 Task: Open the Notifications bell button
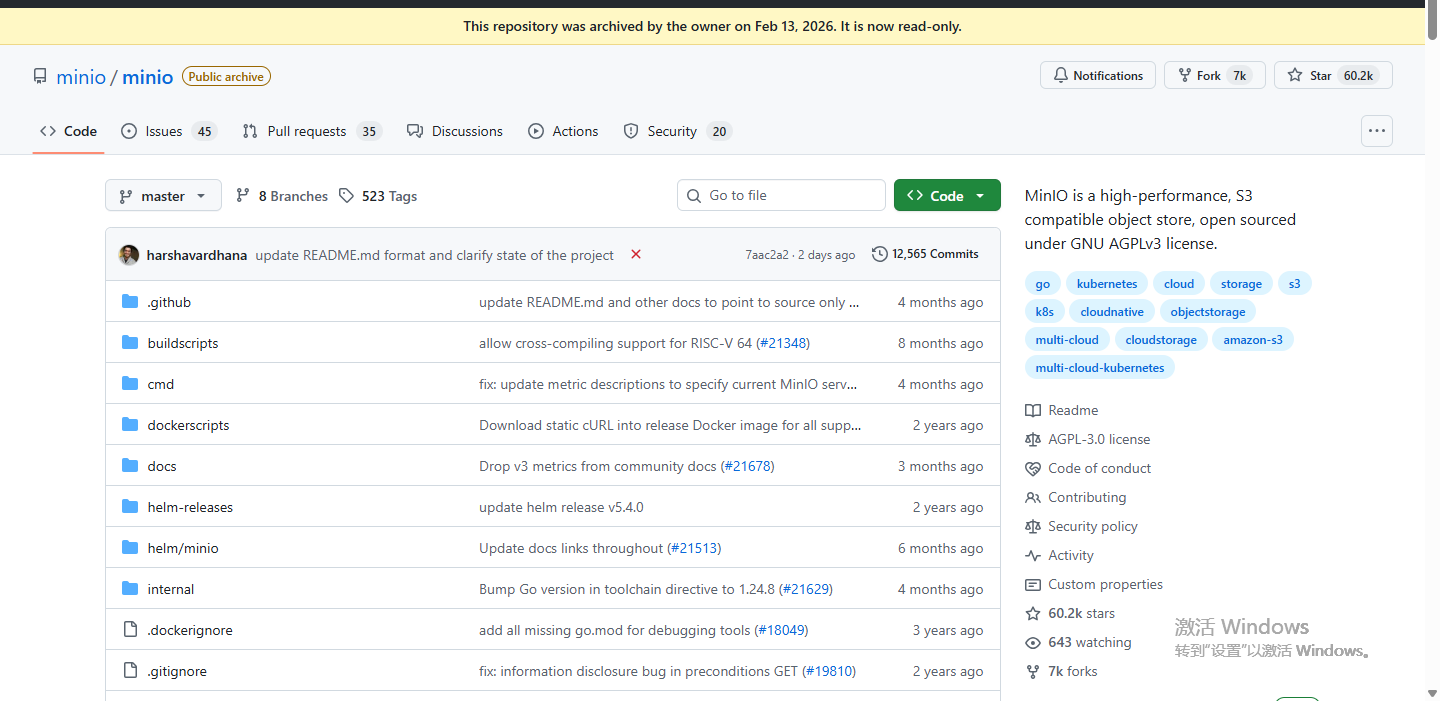tap(1098, 76)
